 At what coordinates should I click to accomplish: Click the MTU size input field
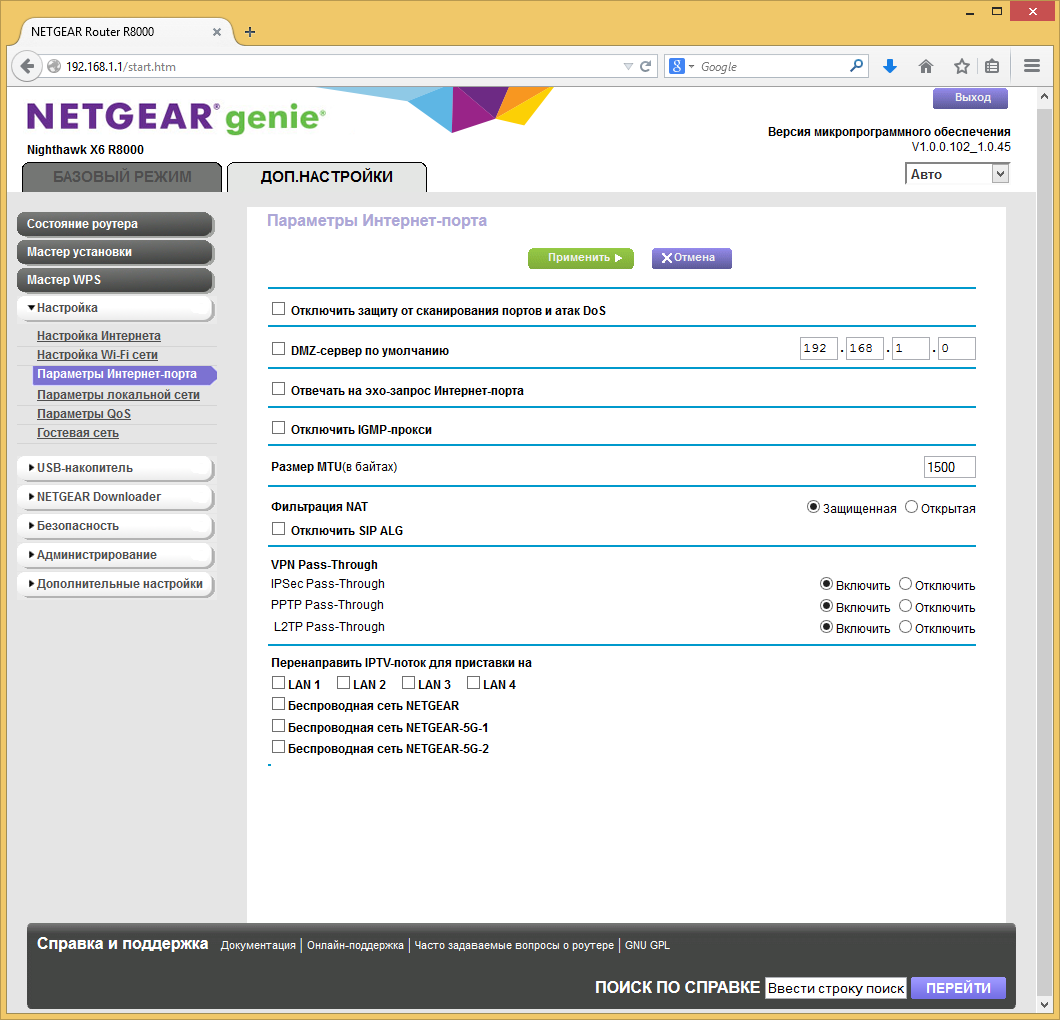(949, 467)
